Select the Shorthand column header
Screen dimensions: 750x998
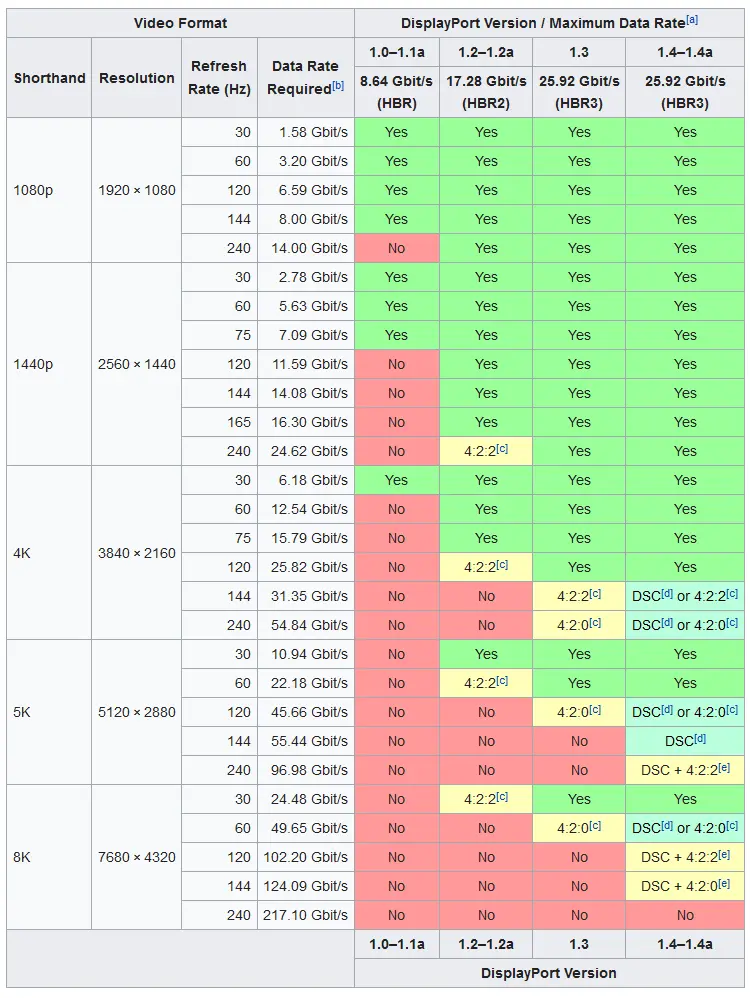click(49, 78)
